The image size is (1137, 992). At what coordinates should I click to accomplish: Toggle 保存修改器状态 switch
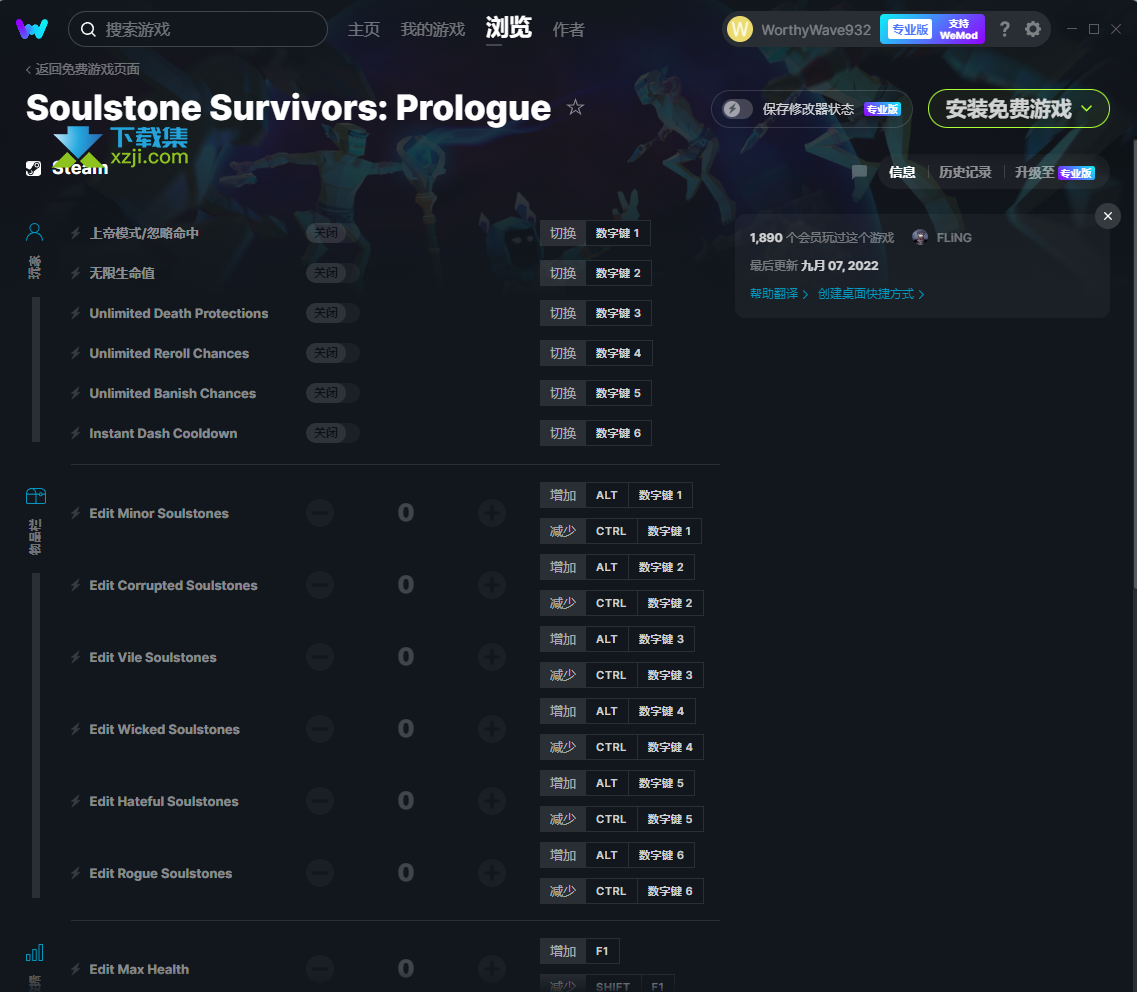[737, 109]
